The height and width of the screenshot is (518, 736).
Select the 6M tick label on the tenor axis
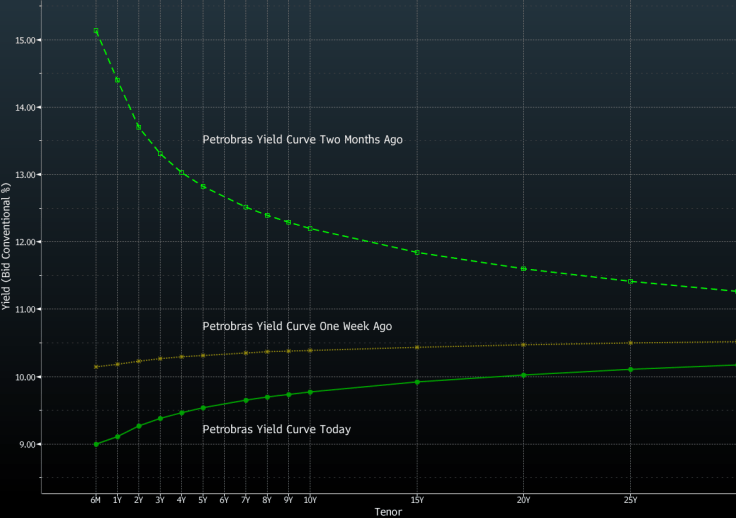click(96, 500)
